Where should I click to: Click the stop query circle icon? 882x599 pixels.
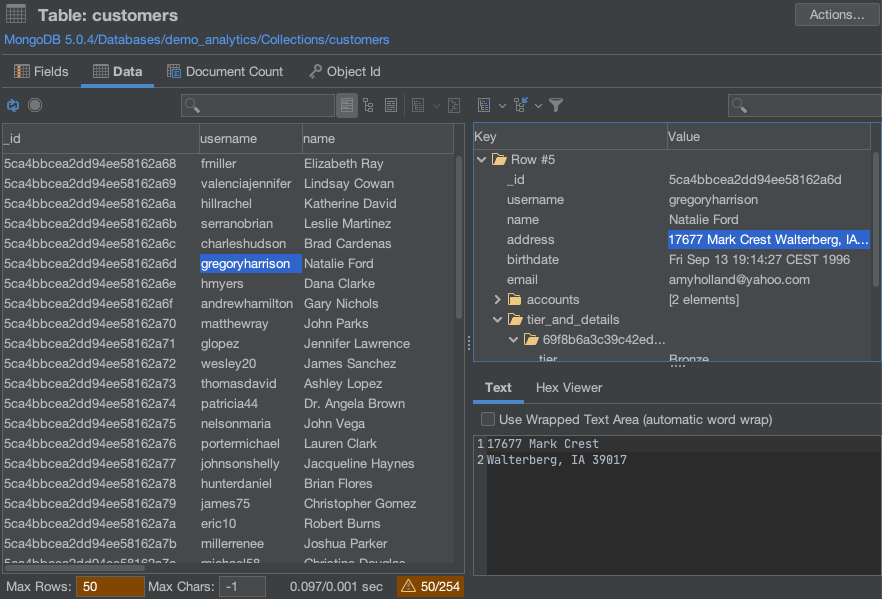(x=35, y=105)
